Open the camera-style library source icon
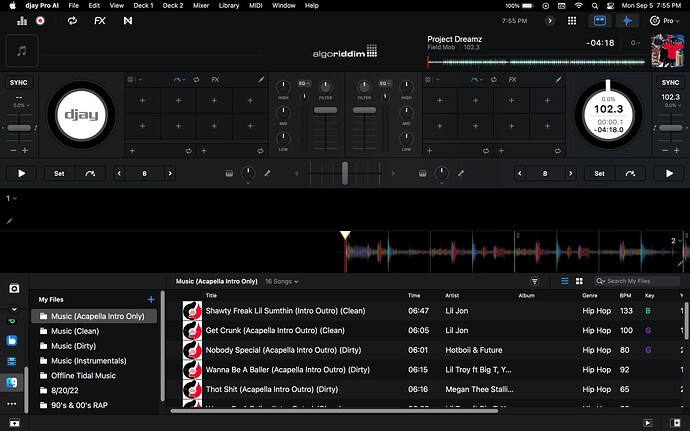This screenshot has height=431, width=690. click(14, 288)
